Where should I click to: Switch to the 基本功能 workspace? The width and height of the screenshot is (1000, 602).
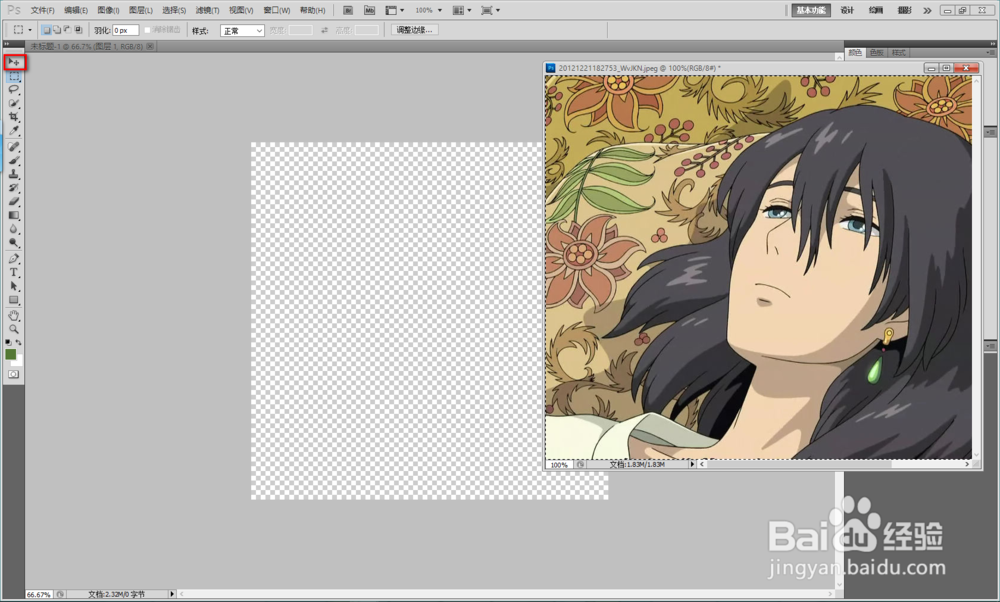coord(811,10)
